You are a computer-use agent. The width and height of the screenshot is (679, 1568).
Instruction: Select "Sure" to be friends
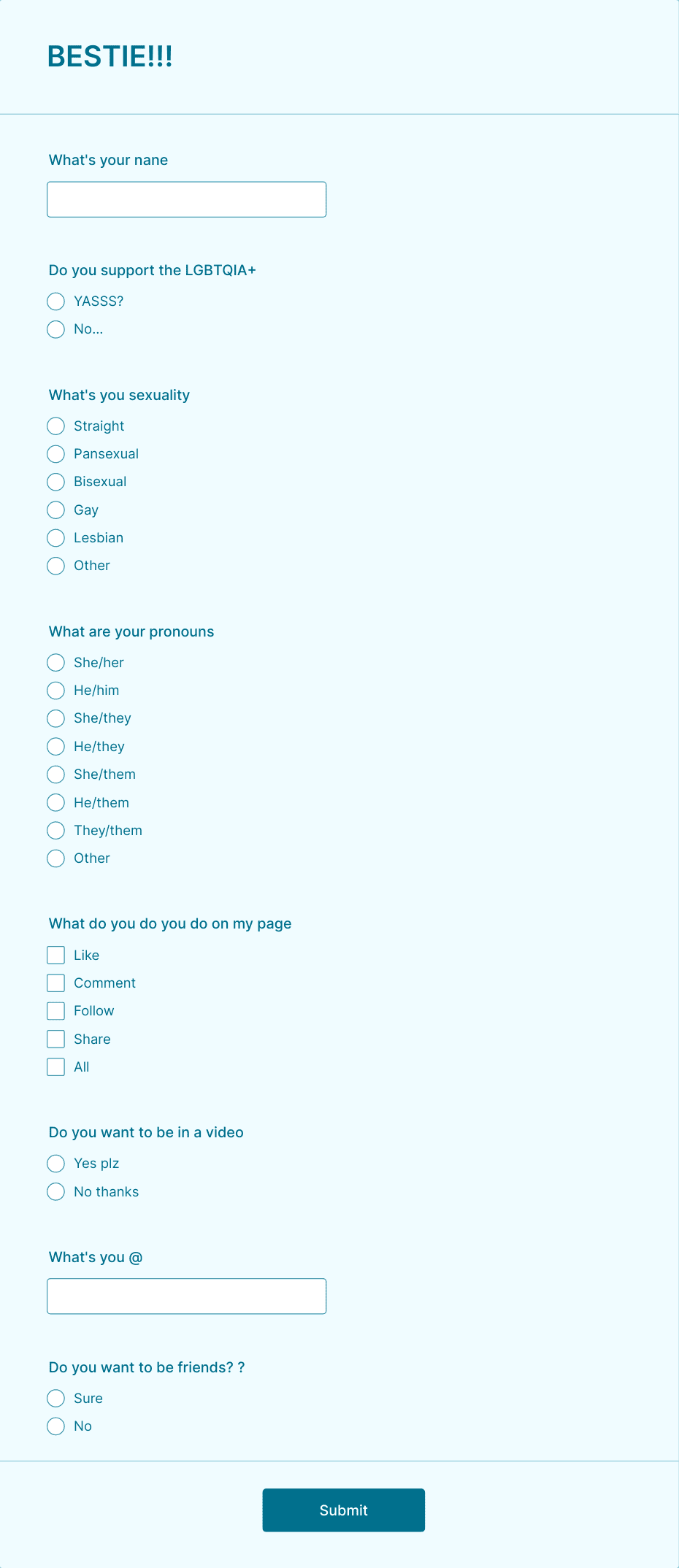pos(55,1399)
